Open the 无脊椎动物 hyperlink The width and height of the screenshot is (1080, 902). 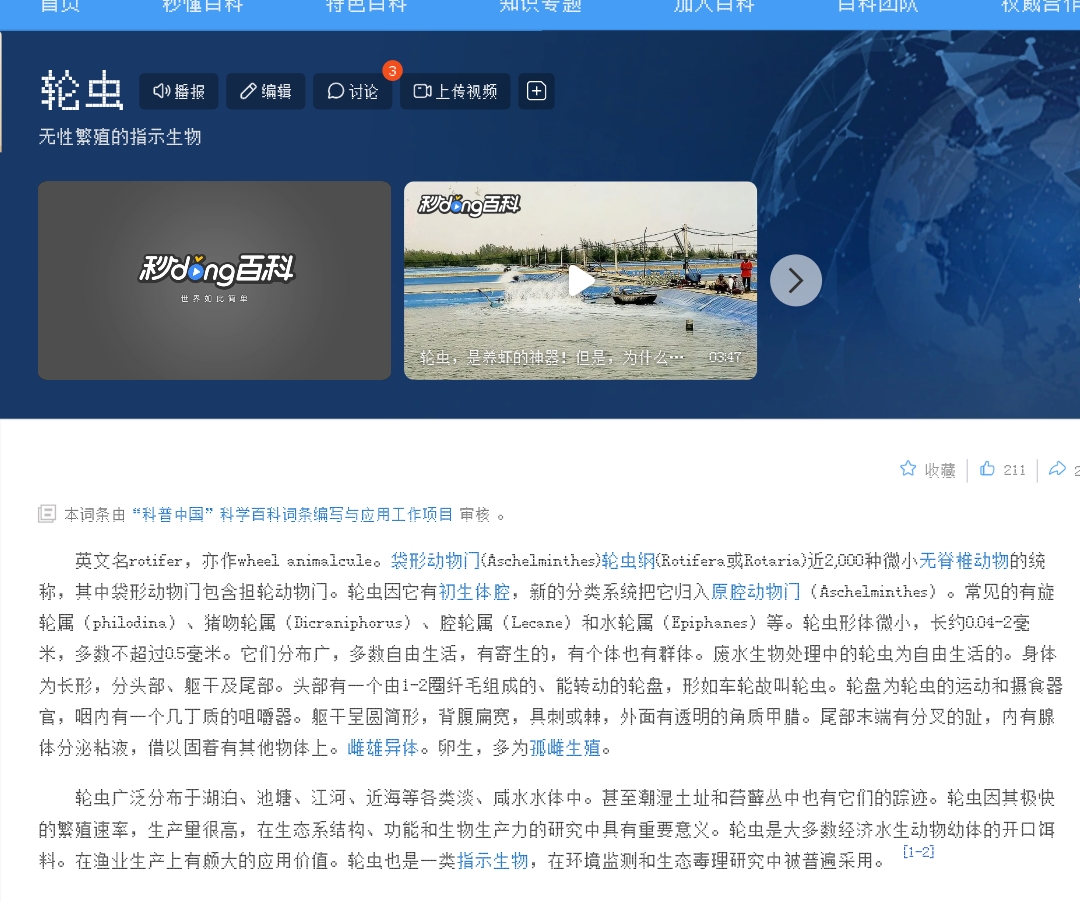(x=963, y=560)
